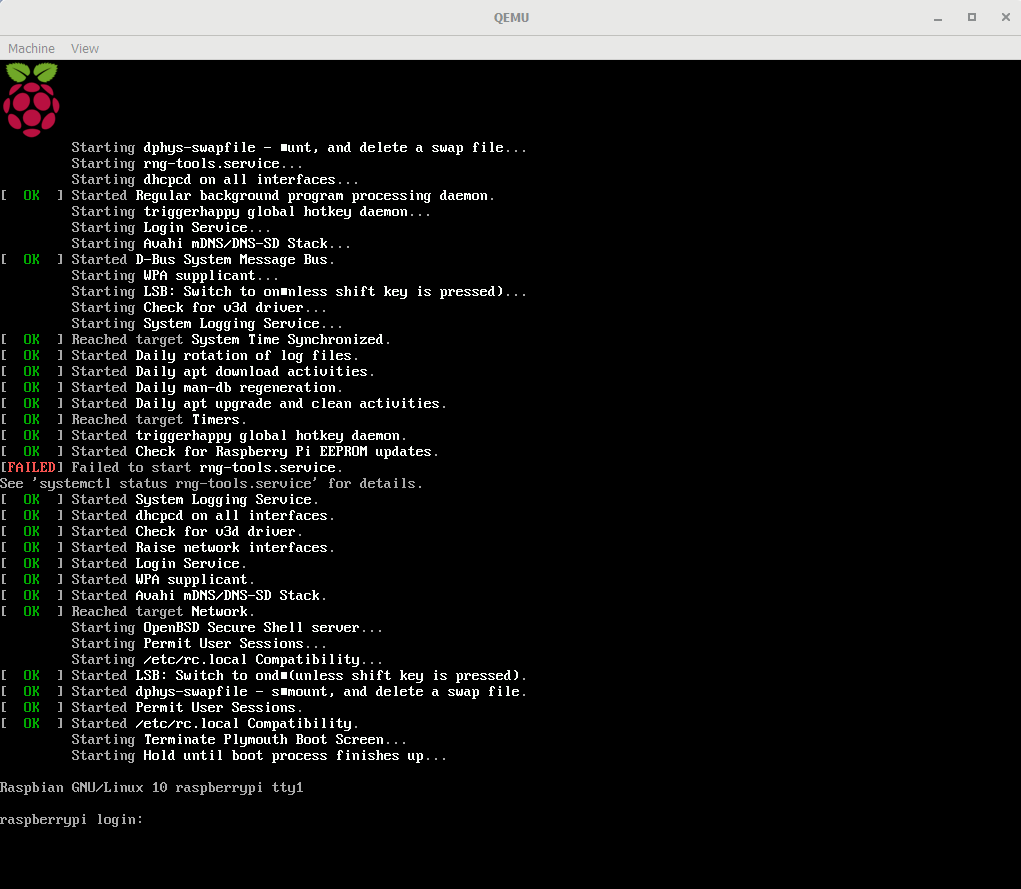Click the Raspberry Pi boot logo

31,99
